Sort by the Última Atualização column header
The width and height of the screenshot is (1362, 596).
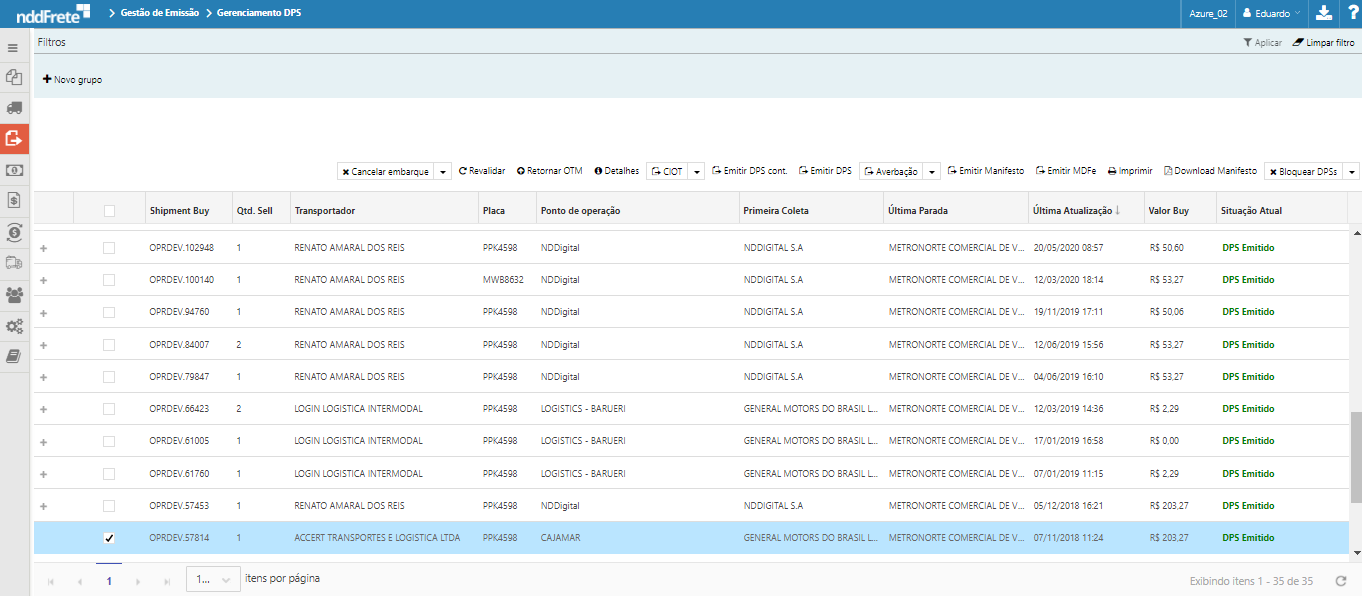(1071, 211)
